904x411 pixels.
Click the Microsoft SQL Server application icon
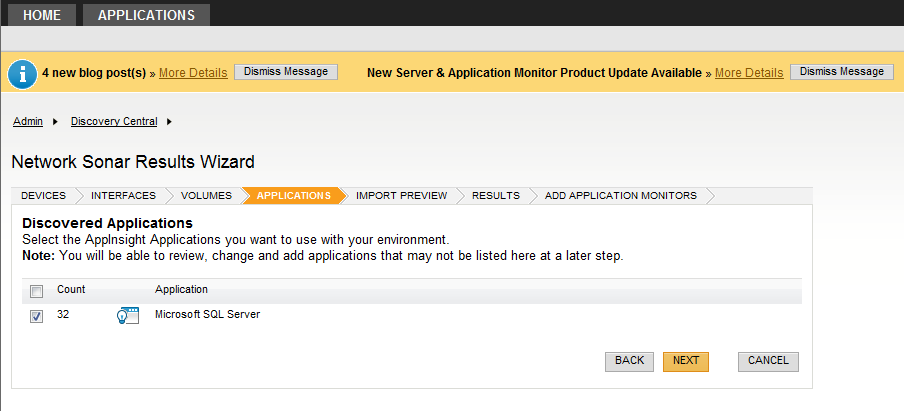(128, 316)
